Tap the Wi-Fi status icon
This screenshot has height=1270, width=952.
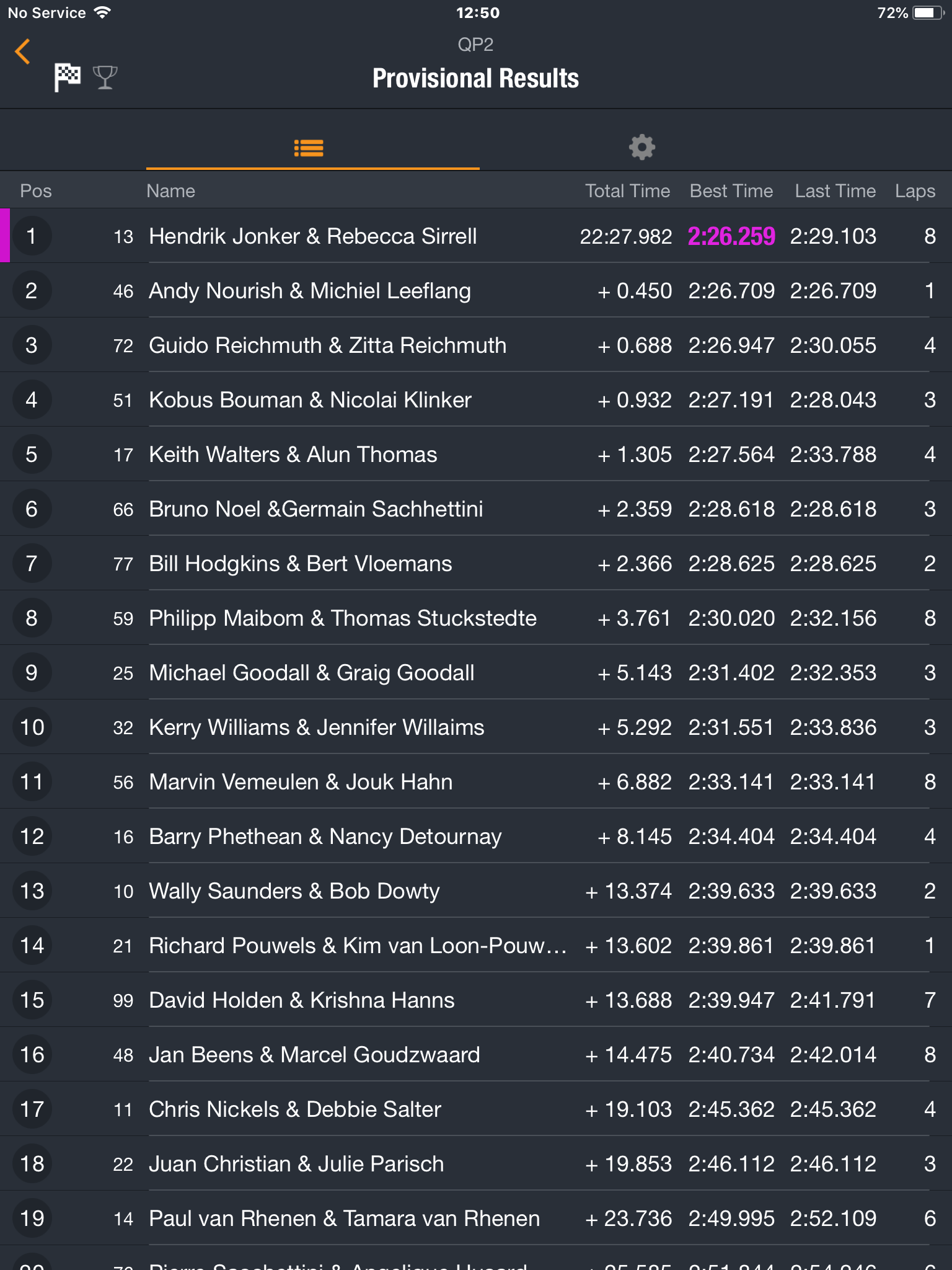[102, 12]
